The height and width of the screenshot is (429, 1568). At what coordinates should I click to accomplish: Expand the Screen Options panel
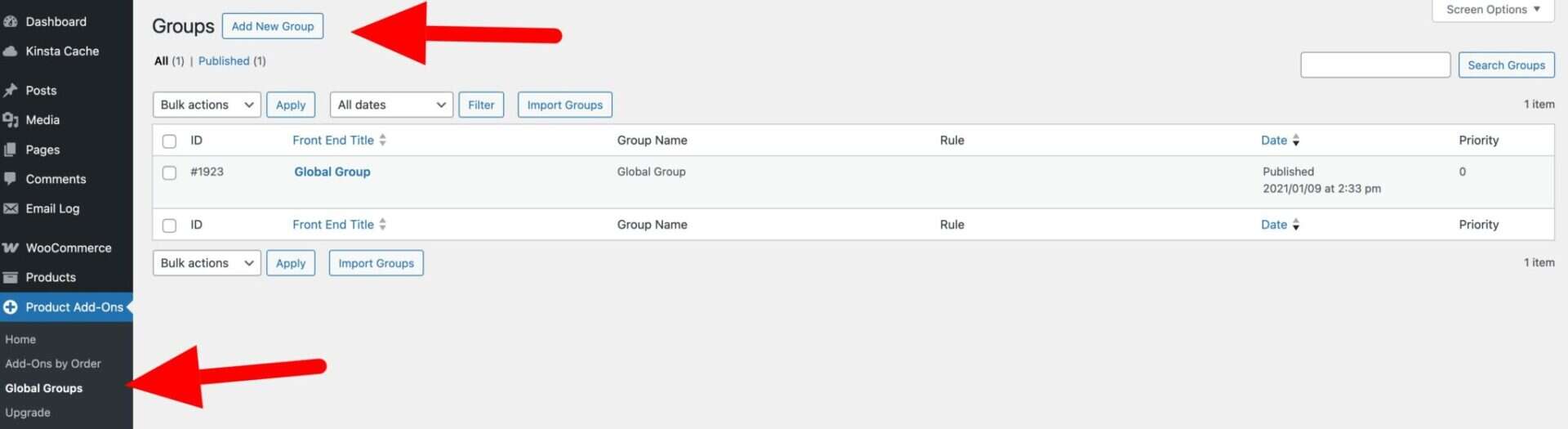click(x=1492, y=10)
